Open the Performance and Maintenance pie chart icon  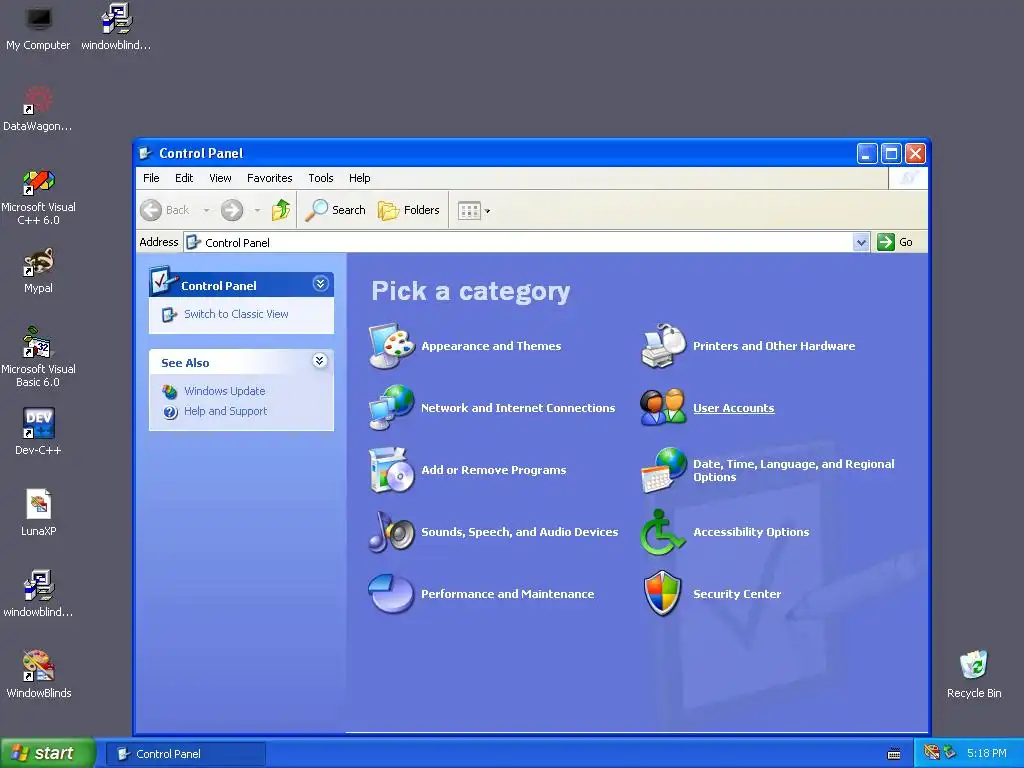tap(391, 594)
